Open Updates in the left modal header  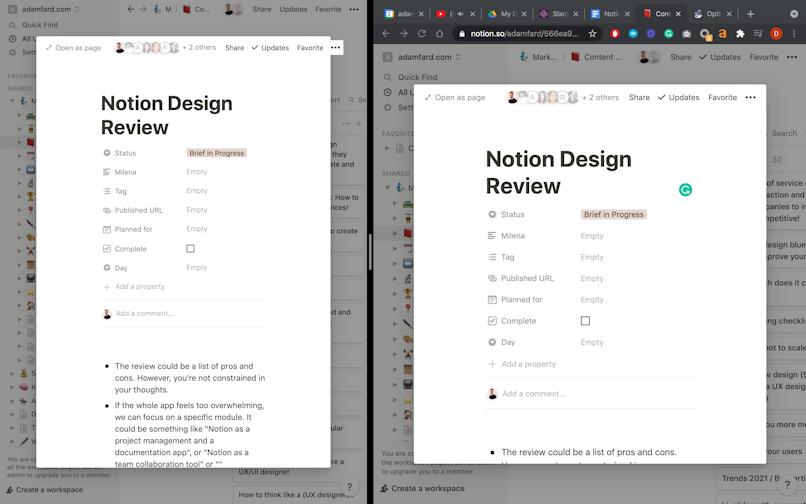tap(270, 48)
